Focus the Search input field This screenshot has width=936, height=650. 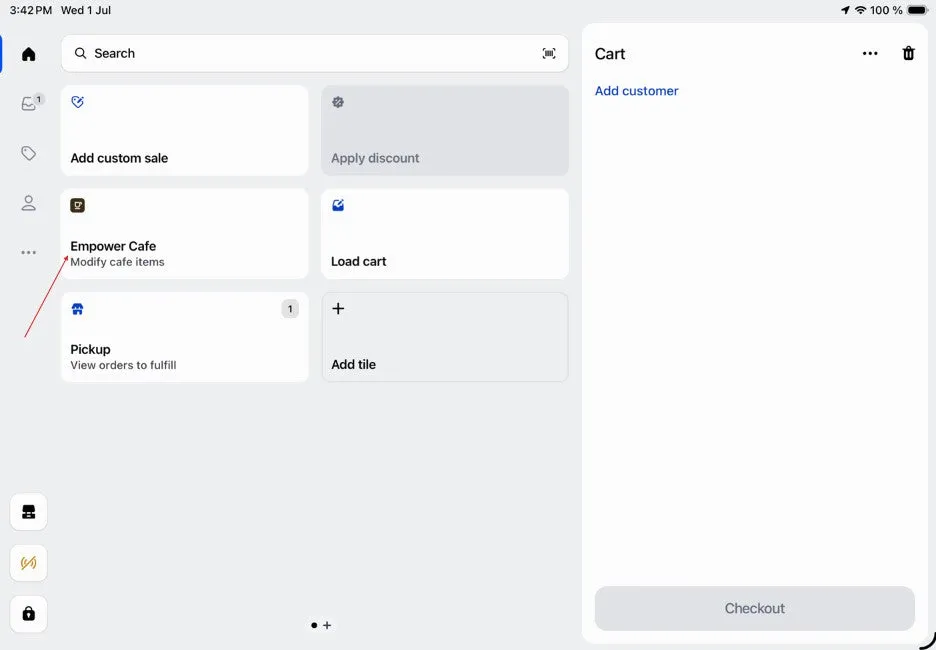point(315,54)
